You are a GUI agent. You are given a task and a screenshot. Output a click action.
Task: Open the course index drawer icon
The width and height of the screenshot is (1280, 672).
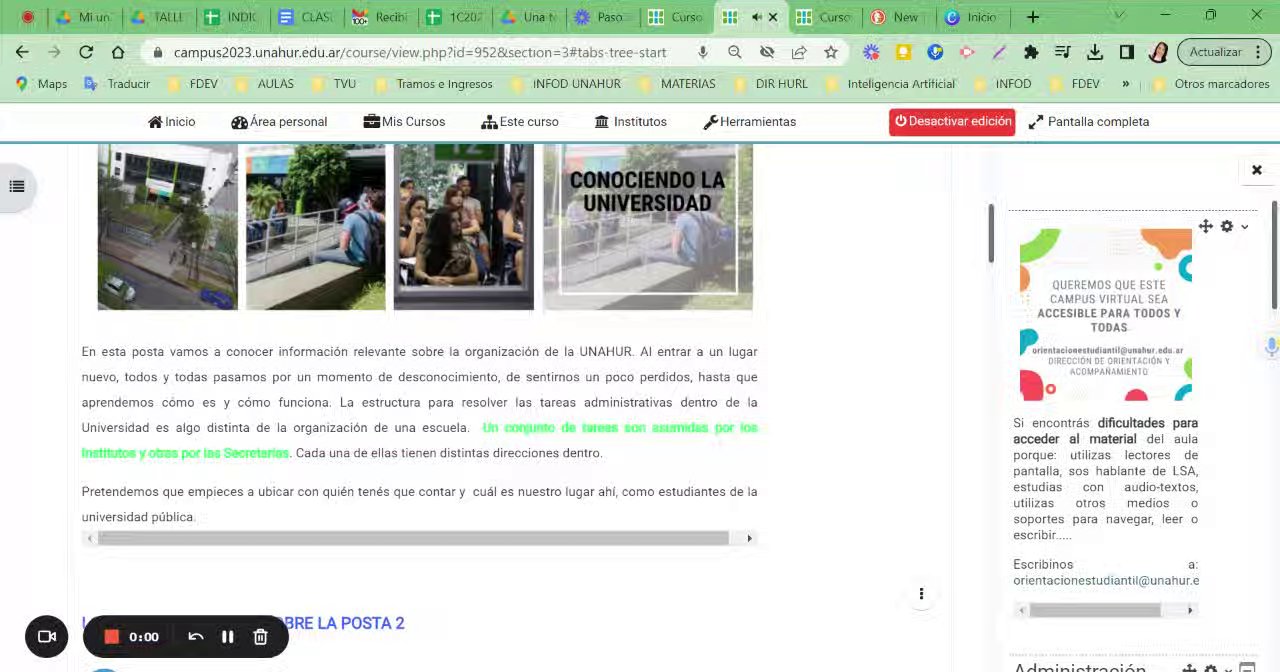point(17,186)
